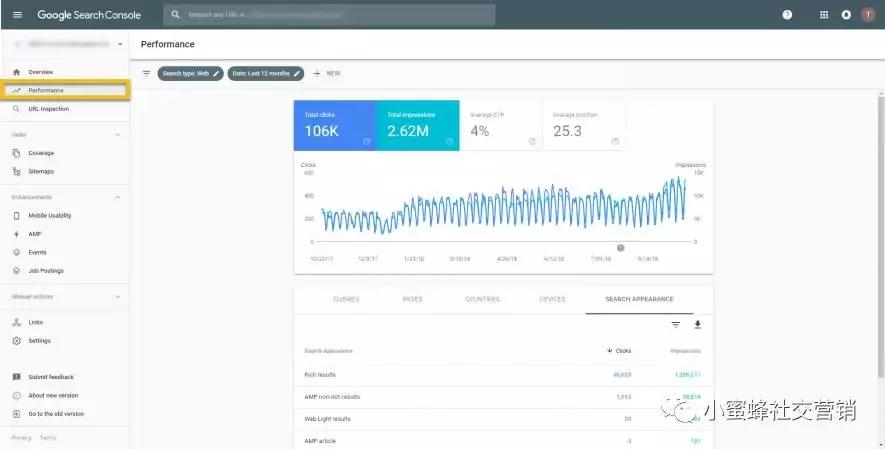Open the hamburger main menu
This screenshot has height=449, width=885.
point(17,15)
